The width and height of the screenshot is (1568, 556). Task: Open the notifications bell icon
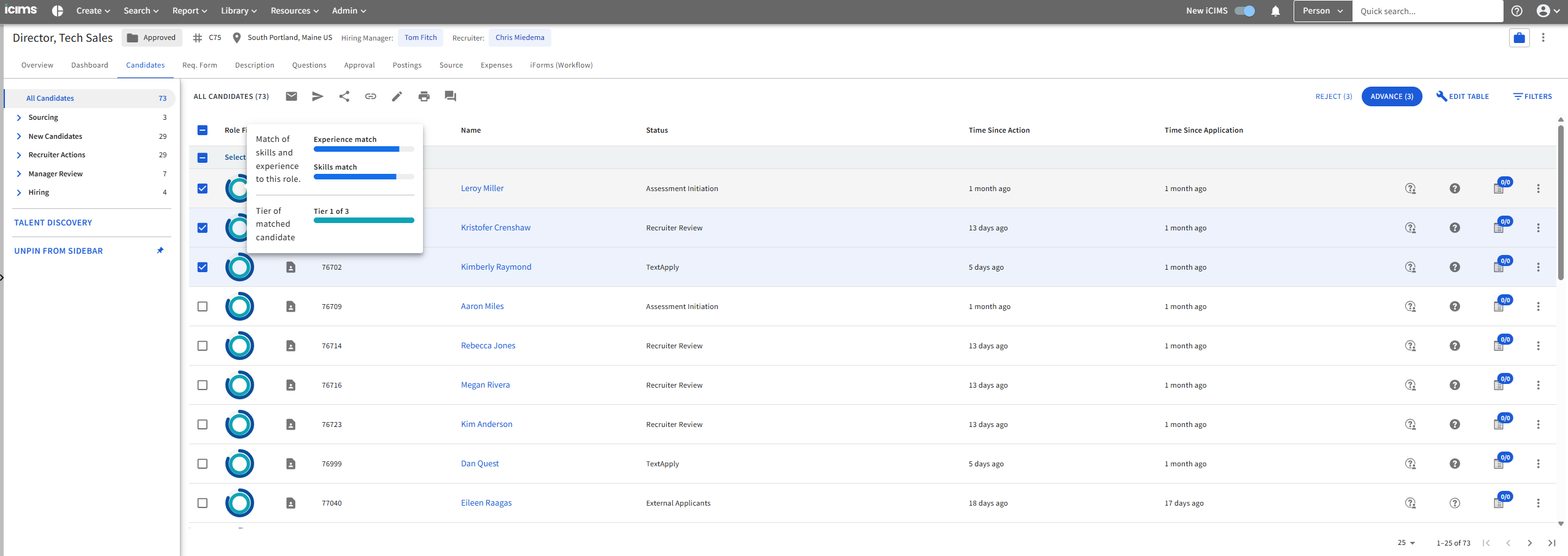(1275, 11)
